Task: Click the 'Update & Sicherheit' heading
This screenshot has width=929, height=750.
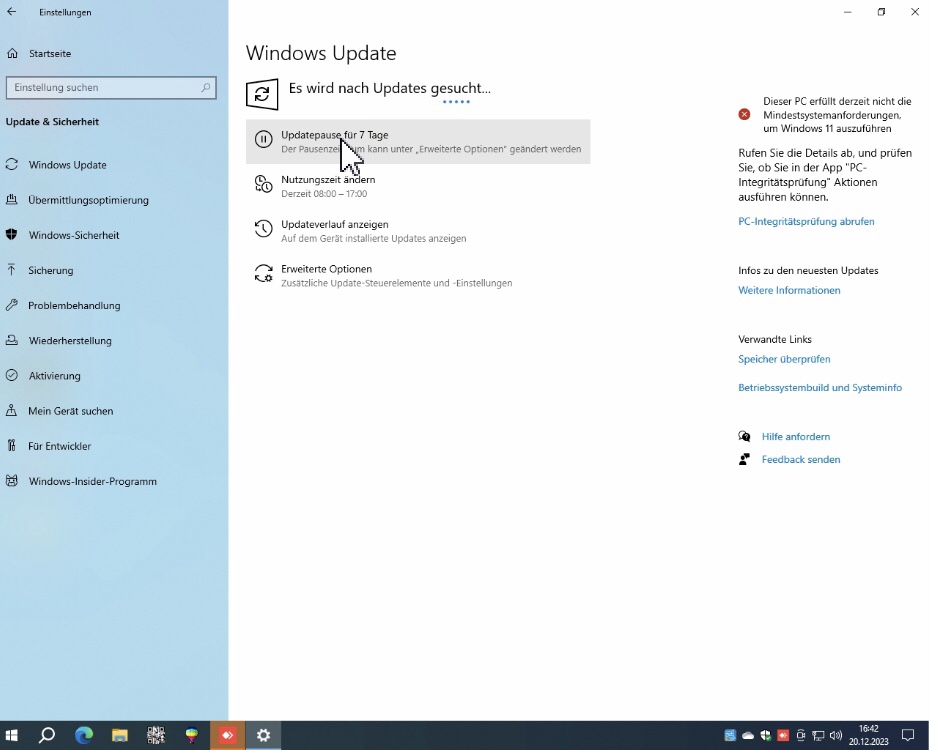Action: click(52, 122)
